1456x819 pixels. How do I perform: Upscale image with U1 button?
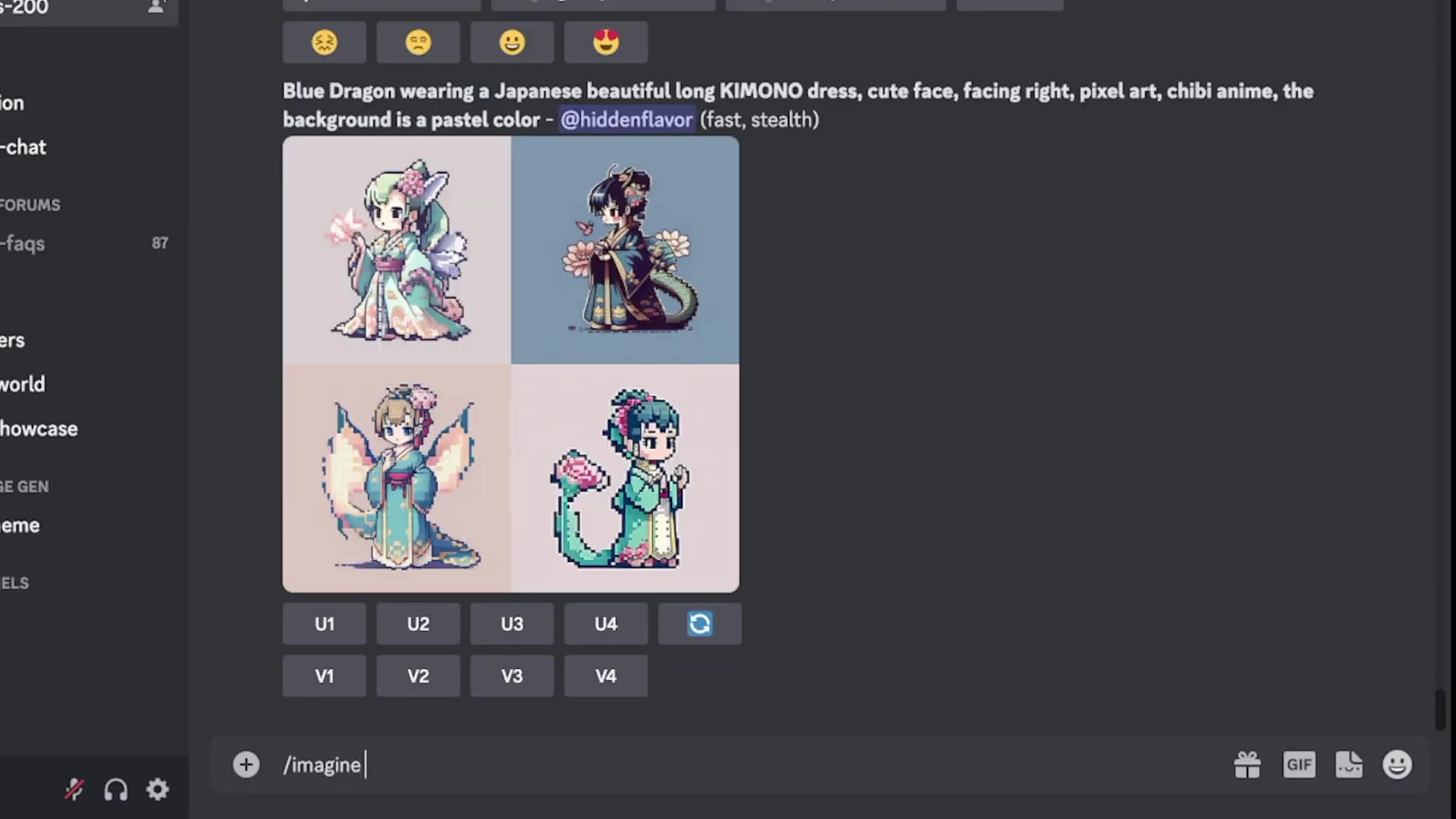pos(324,623)
